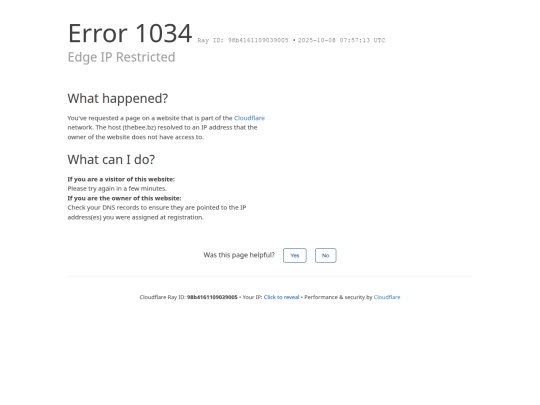Open the Cloudflare link in What happened paragraph
The width and height of the screenshot is (540, 405).
249,118
